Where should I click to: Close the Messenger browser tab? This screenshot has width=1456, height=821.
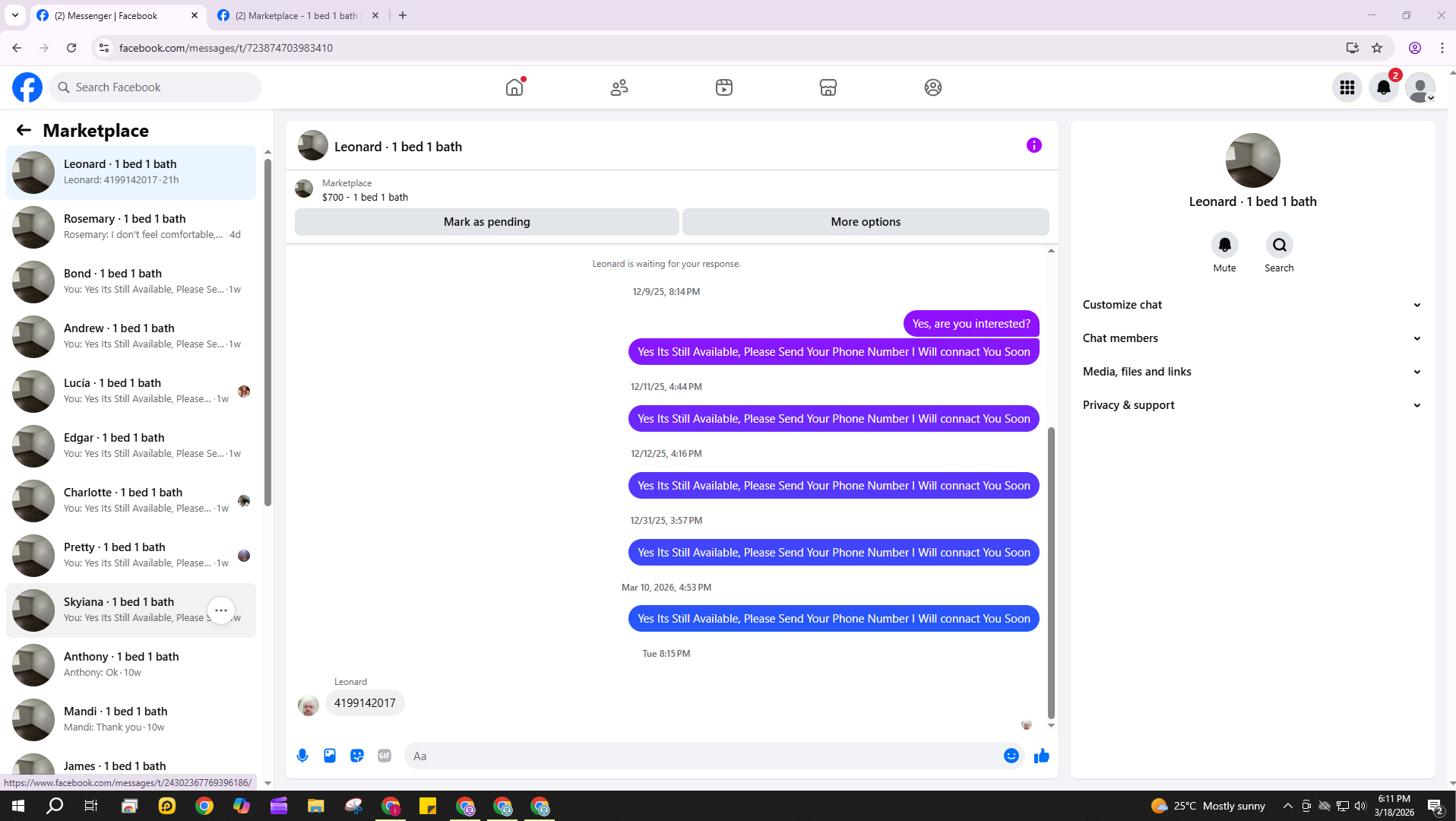pyautogui.click(x=195, y=15)
